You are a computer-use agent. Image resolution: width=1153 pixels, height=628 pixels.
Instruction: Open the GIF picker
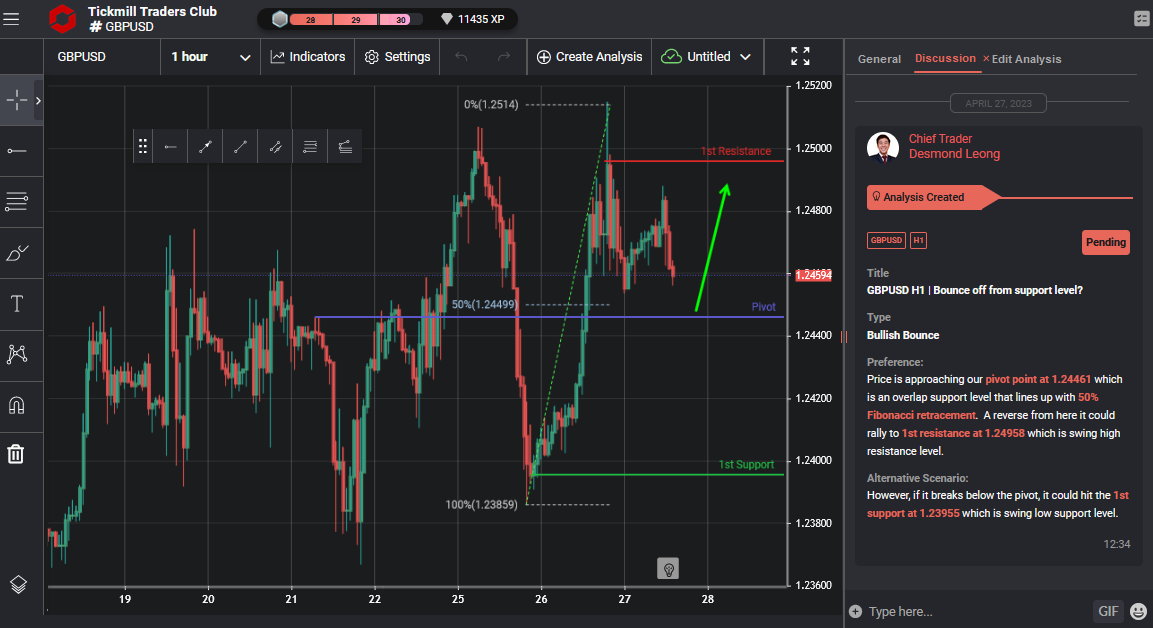click(1107, 611)
